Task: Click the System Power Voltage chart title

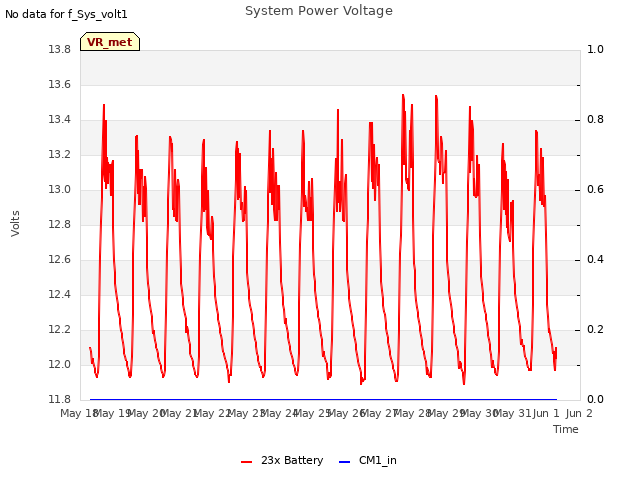Action: (319, 11)
